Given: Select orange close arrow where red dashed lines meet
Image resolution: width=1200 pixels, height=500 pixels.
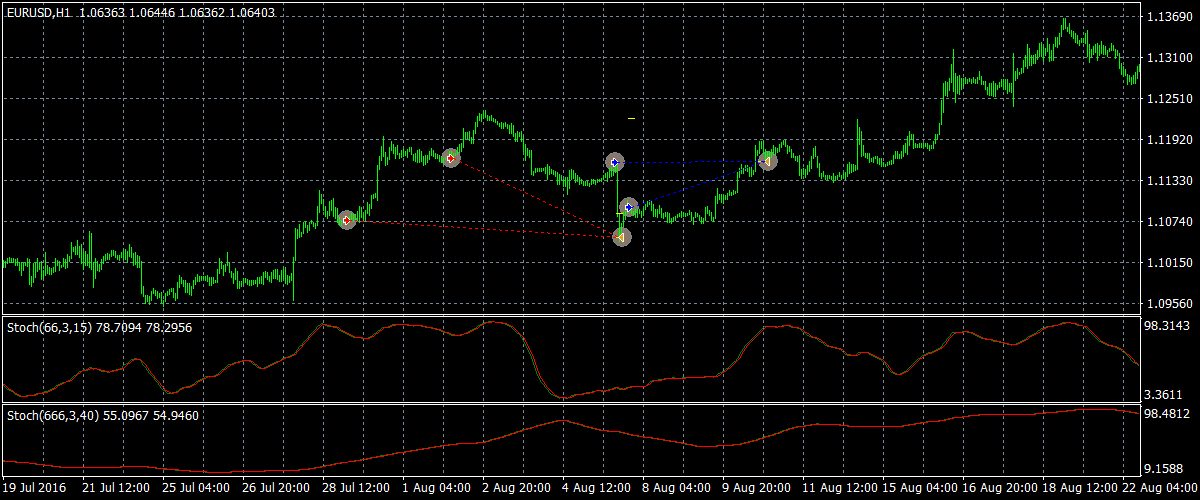Looking at the screenshot, I should [x=621, y=237].
